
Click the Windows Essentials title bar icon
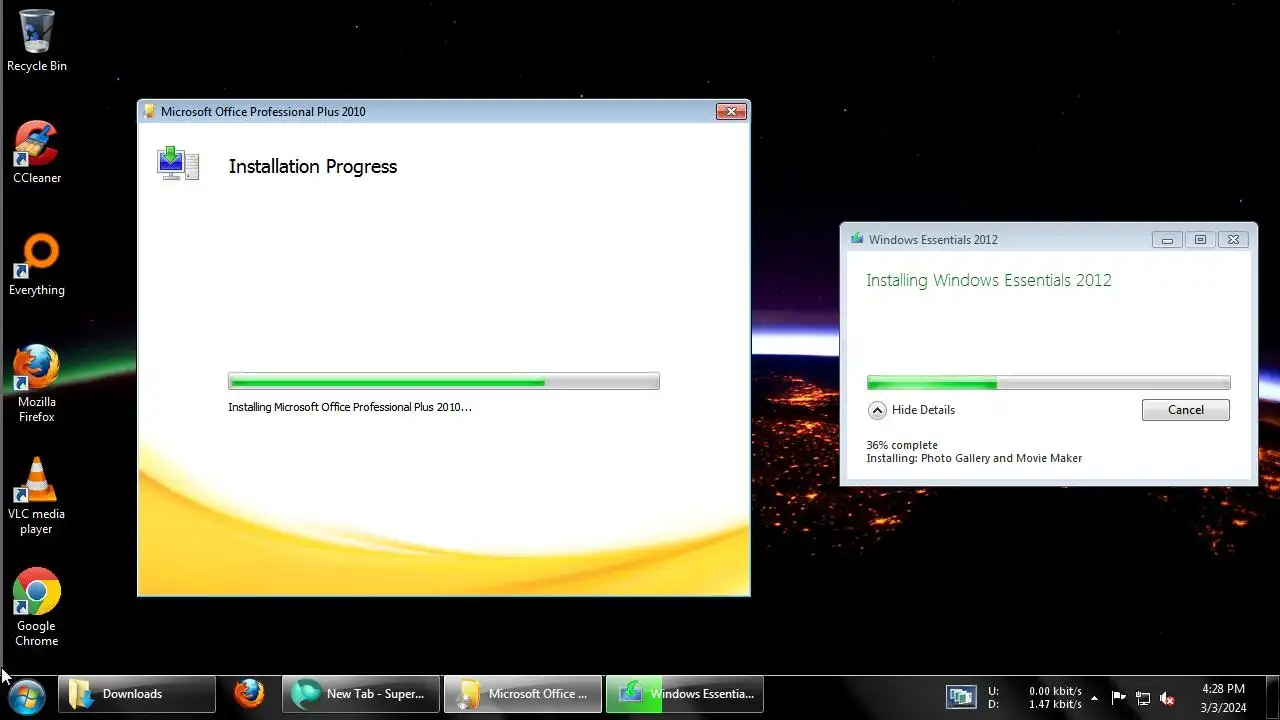tap(856, 239)
